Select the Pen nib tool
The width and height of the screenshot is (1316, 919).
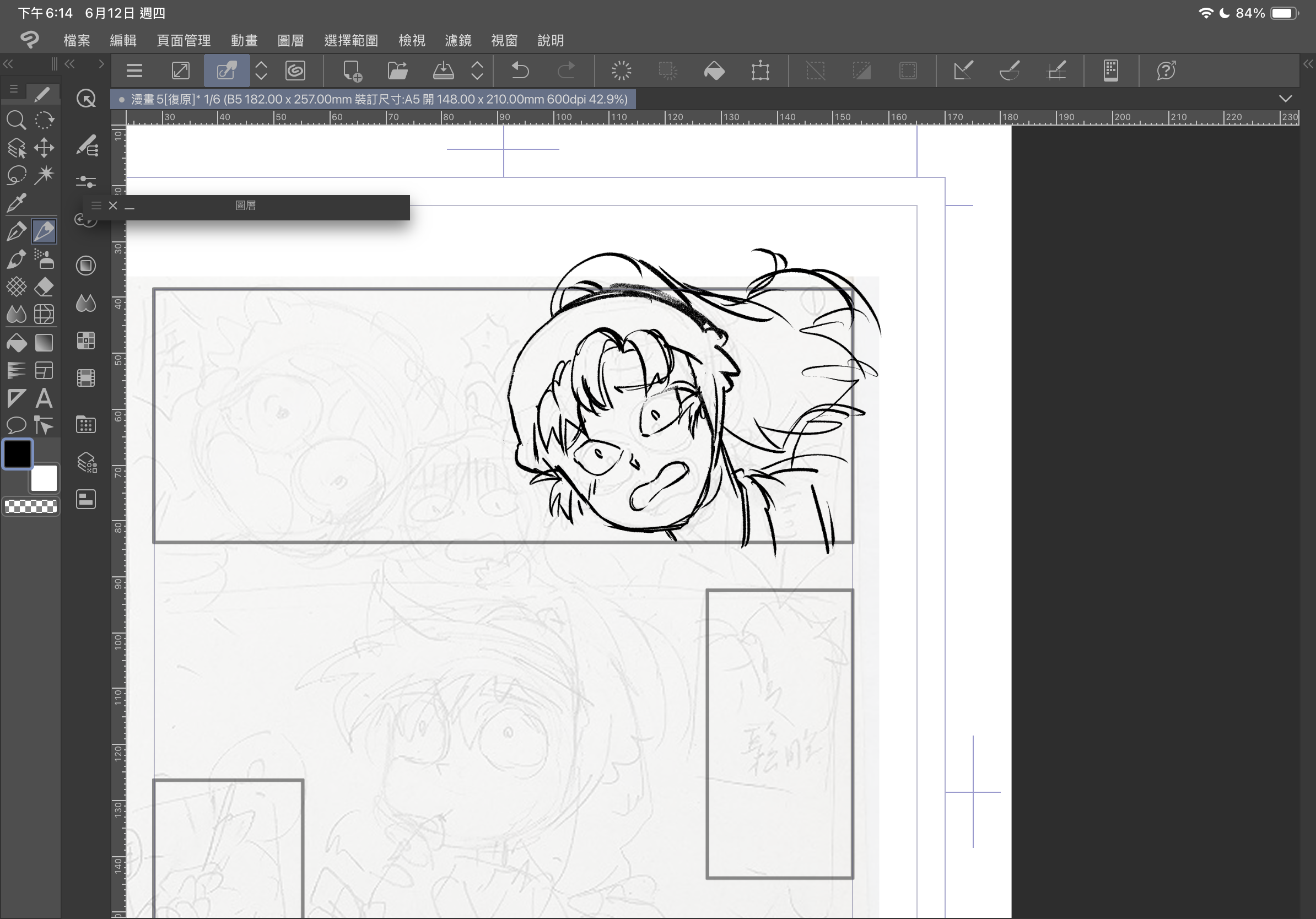pyautogui.click(x=16, y=231)
